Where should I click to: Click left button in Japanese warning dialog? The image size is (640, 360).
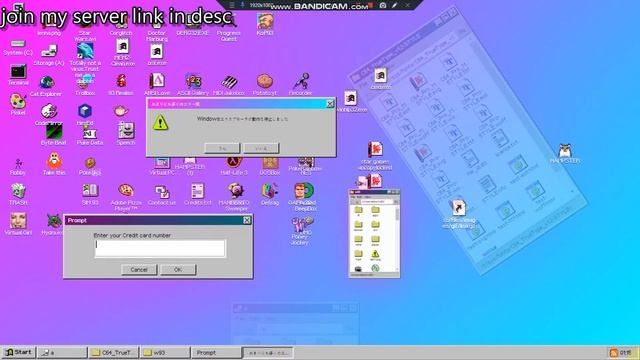tap(222, 149)
